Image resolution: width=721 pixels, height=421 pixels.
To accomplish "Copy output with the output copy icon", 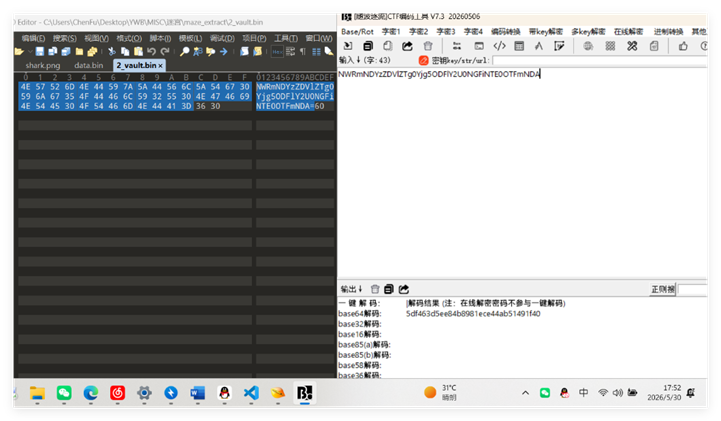I will [389, 289].
